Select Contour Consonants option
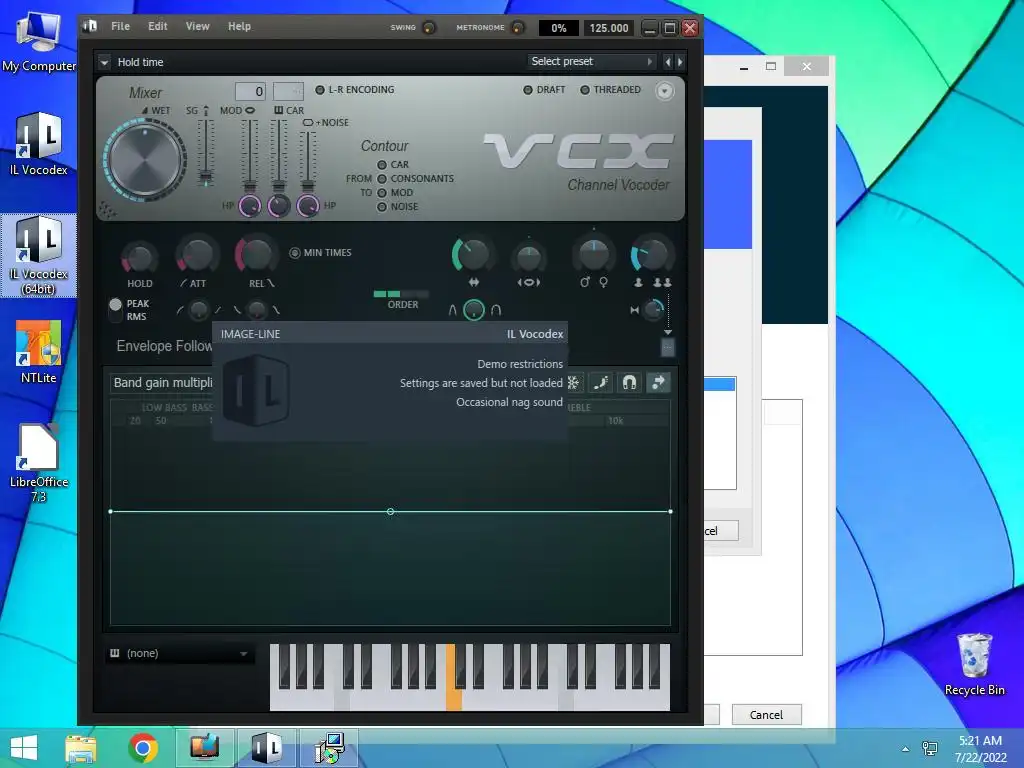Image resolution: width=1024 pixels, height=768 pixels. click(x=382, y=179)
